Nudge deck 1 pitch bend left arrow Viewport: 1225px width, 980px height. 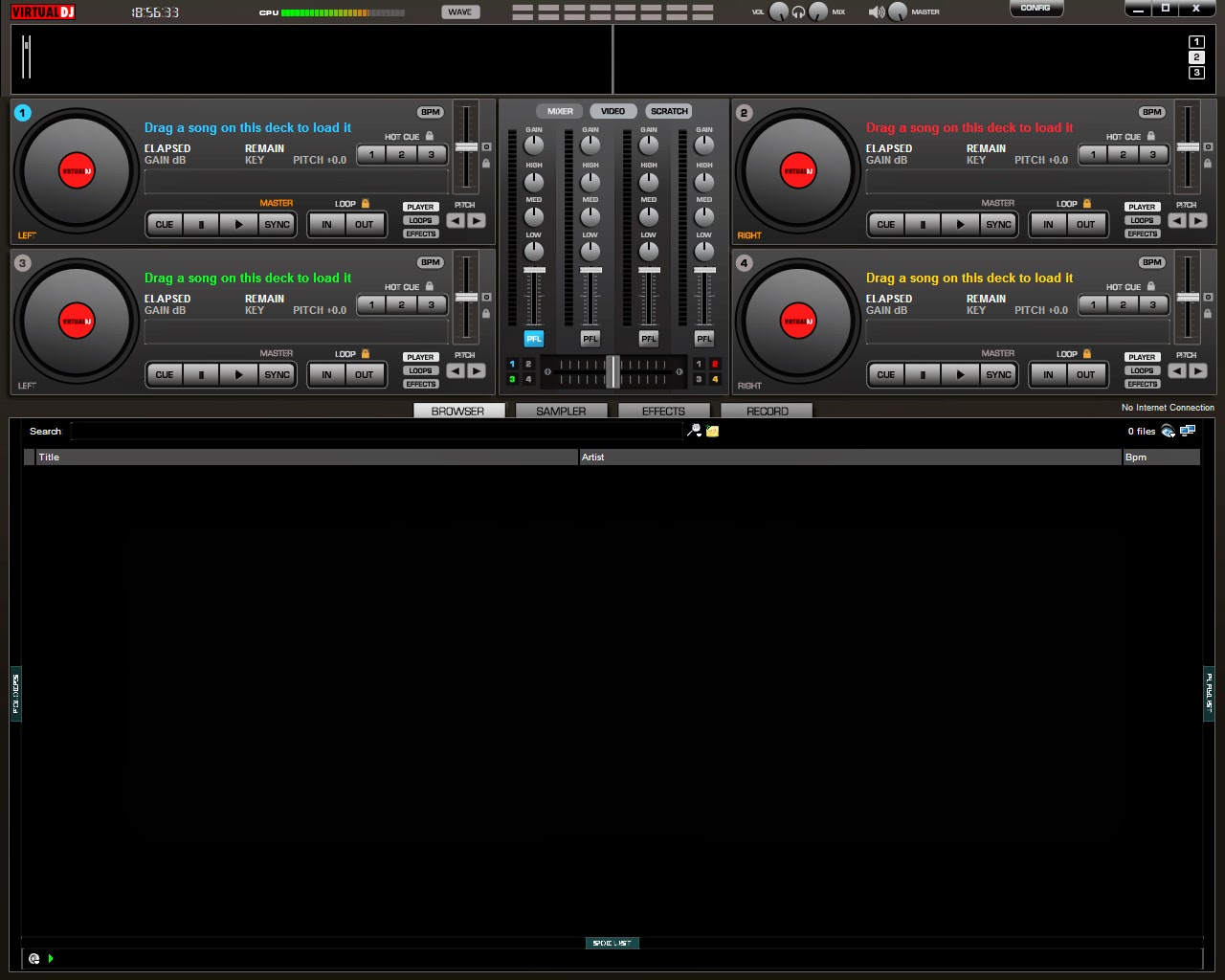tap(456, 220)
